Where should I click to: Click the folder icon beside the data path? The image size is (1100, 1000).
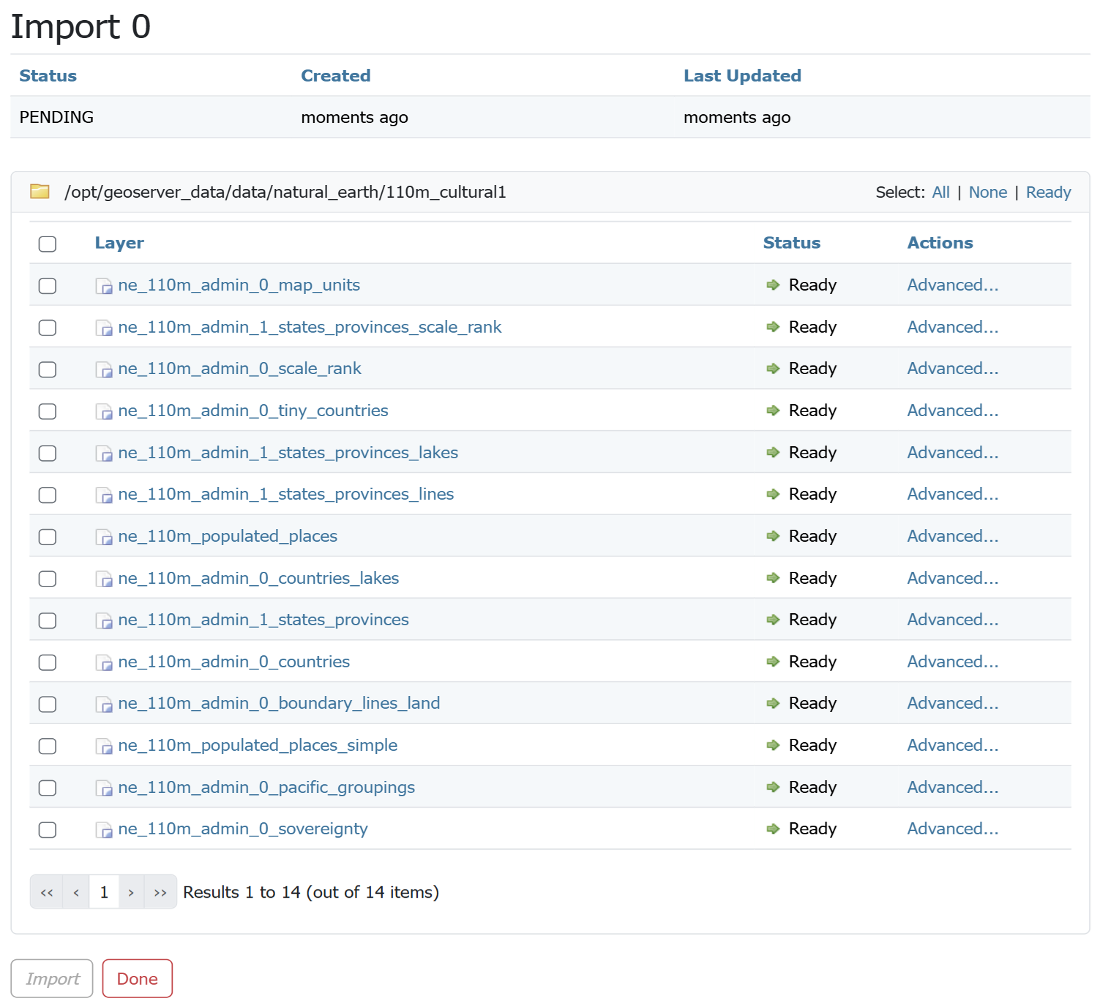pos(39,192)
